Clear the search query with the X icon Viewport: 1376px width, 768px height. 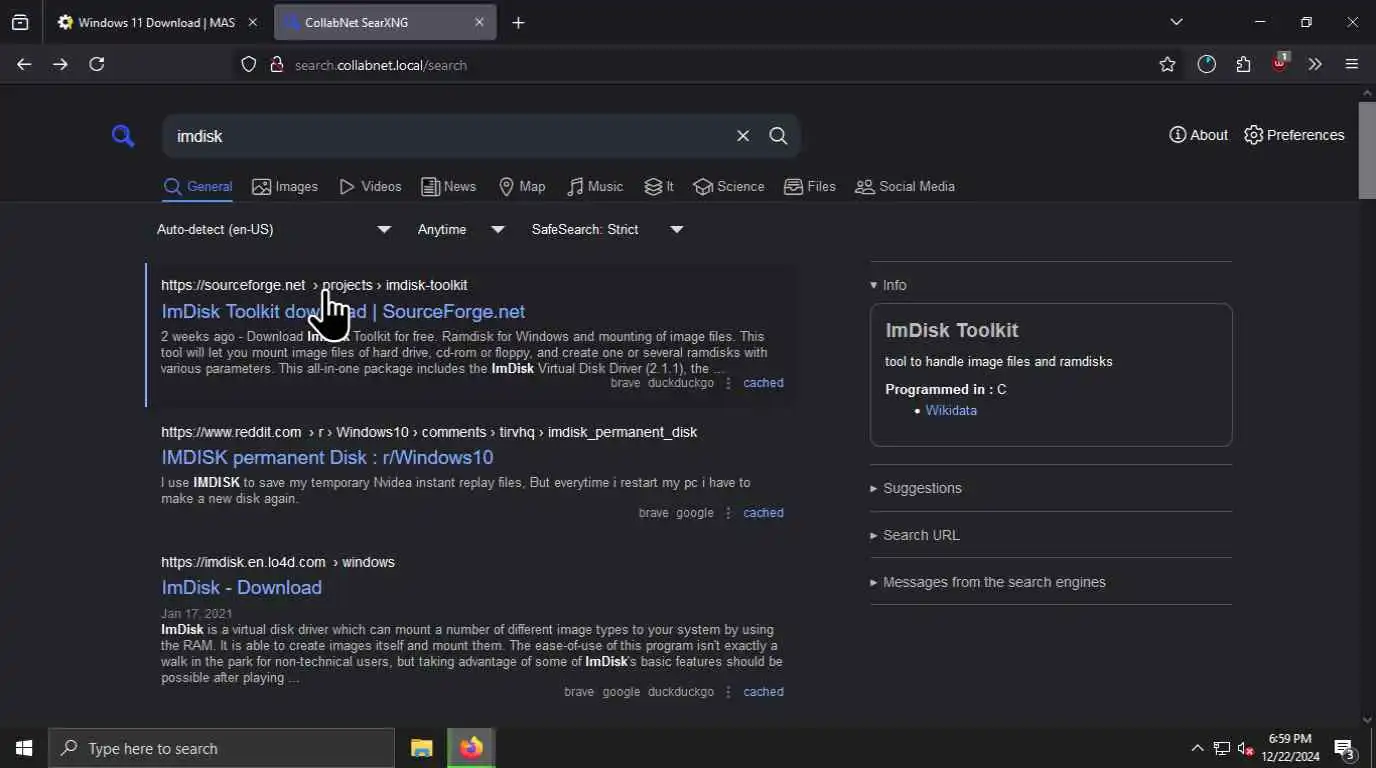(743, 136)
